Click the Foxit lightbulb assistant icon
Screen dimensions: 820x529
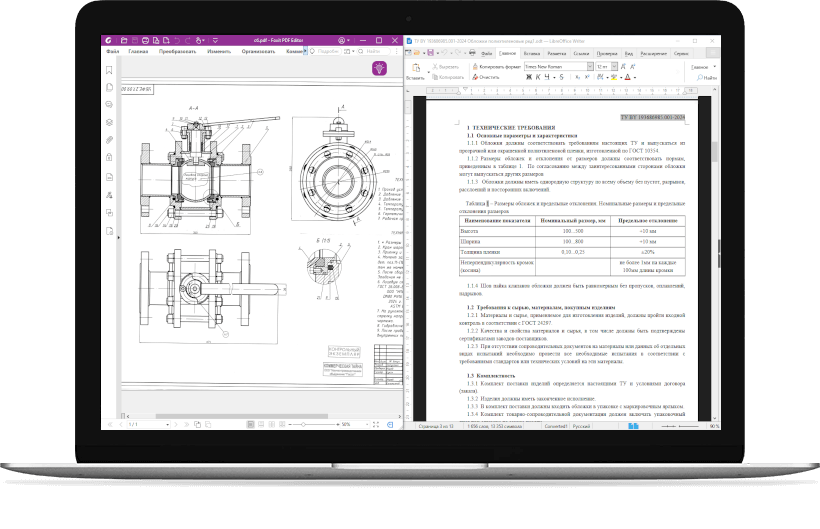click(x=379, y=68)
